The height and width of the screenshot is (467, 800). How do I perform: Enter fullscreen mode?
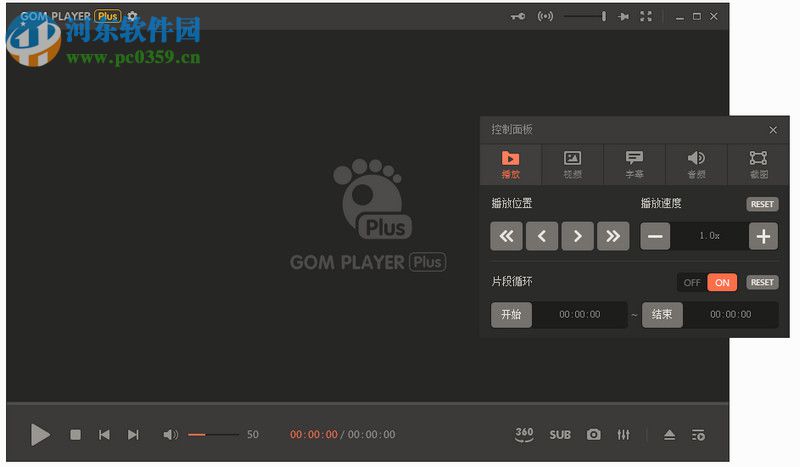646,16
